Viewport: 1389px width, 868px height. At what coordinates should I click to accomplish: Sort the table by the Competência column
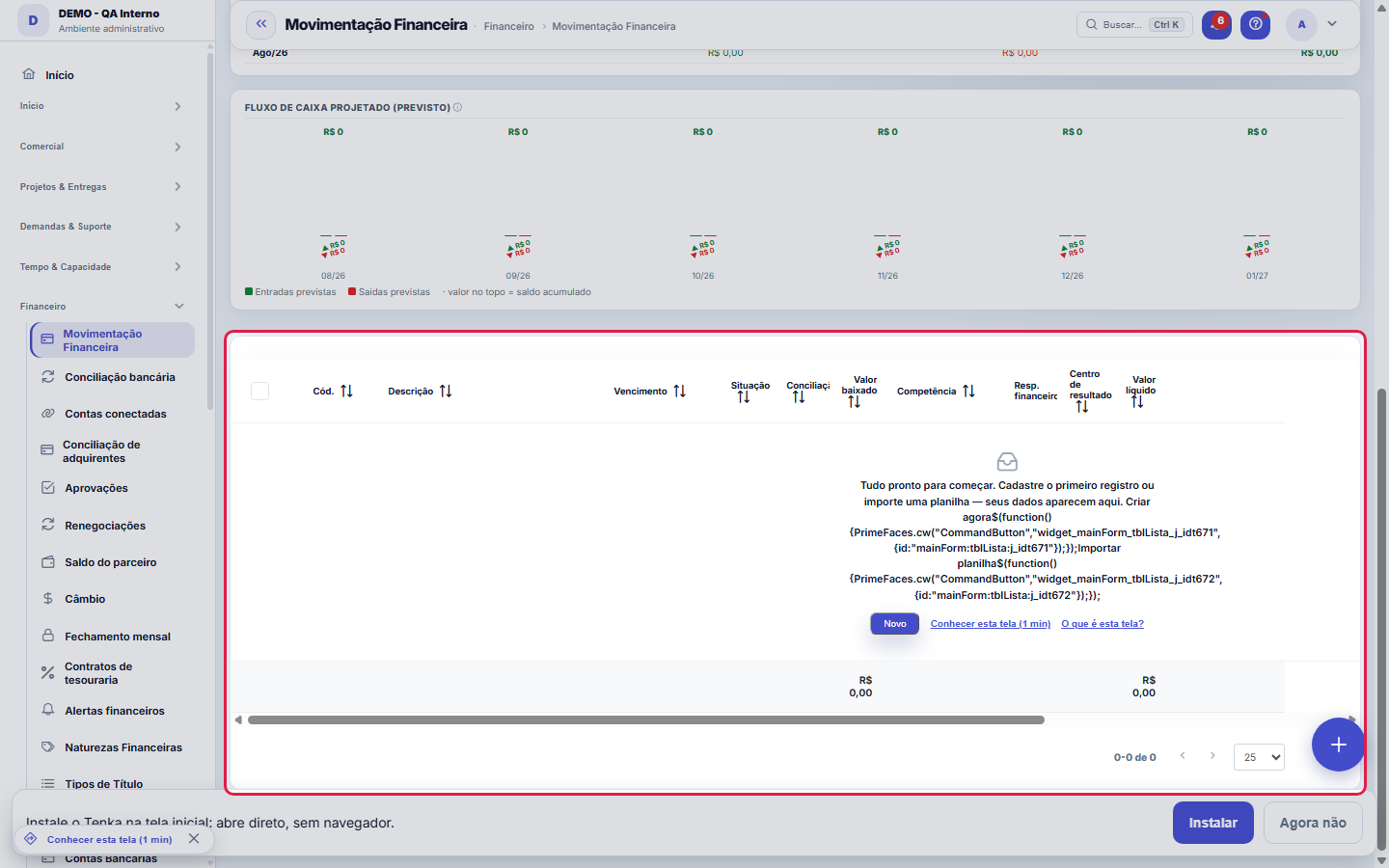pyautogui.click(x=968, y=391)
